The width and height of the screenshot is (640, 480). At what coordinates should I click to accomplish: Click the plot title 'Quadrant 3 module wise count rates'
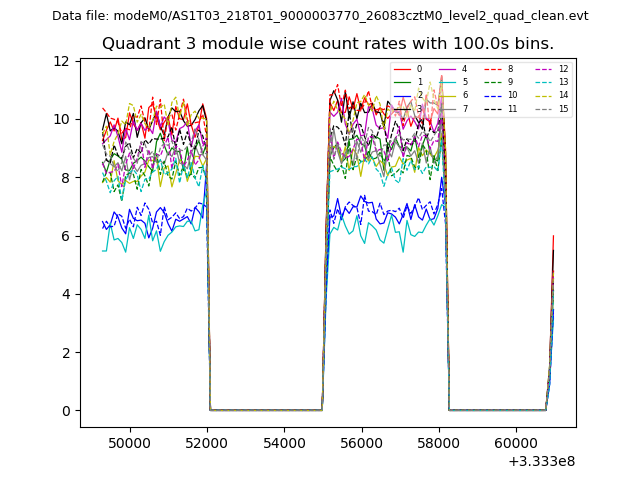(328, 44)
